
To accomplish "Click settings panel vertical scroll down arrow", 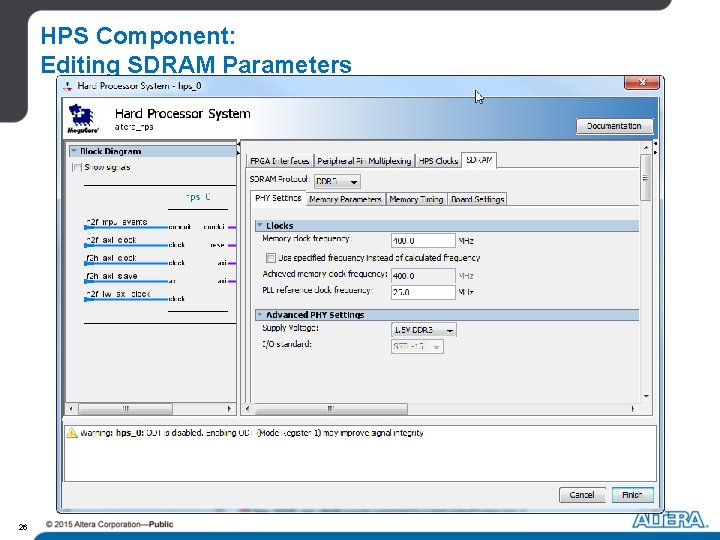I will tap(646, 396).
